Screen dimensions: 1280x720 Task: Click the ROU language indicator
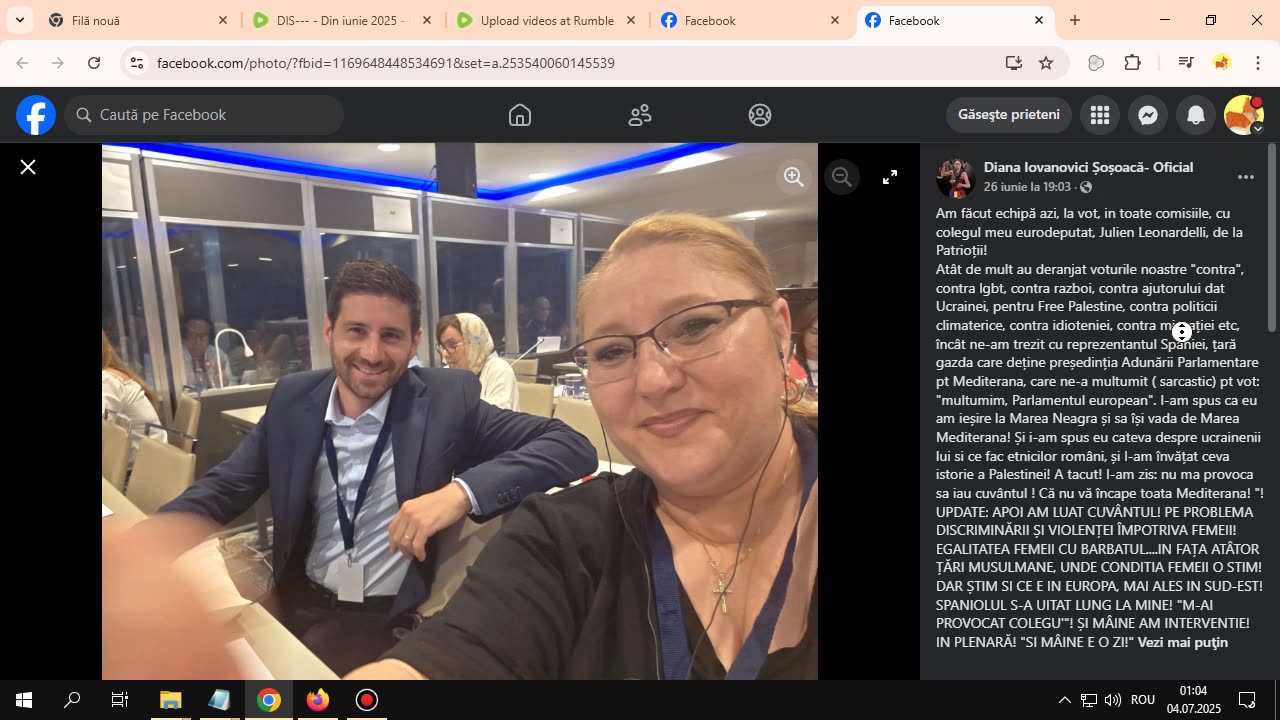pyautogui.click(x=1143, y=700)
